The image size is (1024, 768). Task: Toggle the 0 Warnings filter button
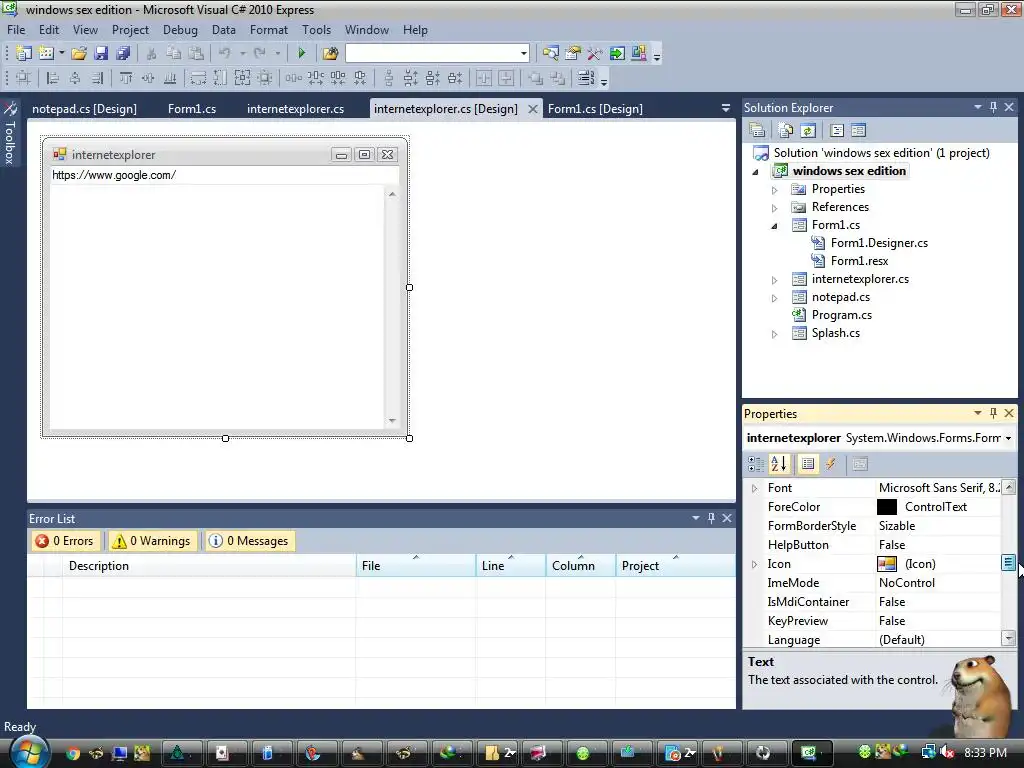pos(152,541)
